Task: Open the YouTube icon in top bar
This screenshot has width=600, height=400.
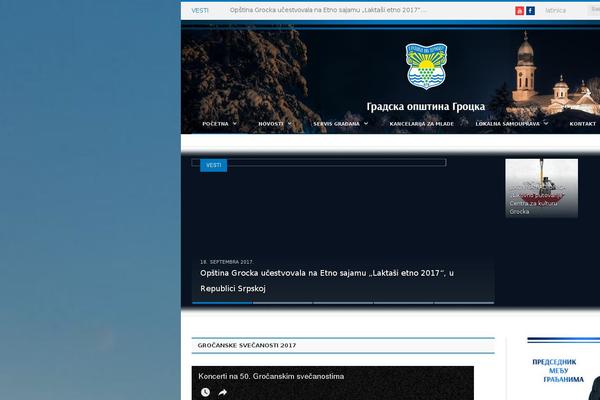Action: click(519, 11)
